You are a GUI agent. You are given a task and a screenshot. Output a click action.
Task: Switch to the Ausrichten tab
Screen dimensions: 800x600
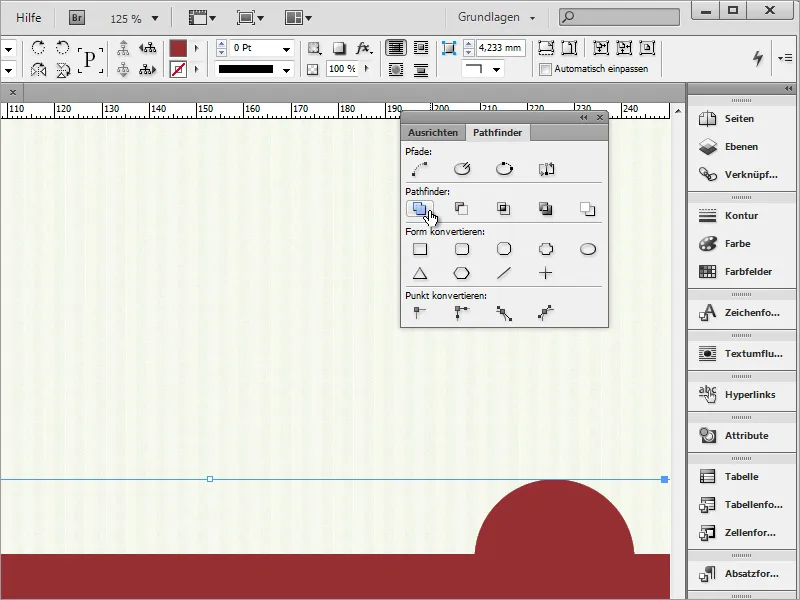[x=433, y=133]
